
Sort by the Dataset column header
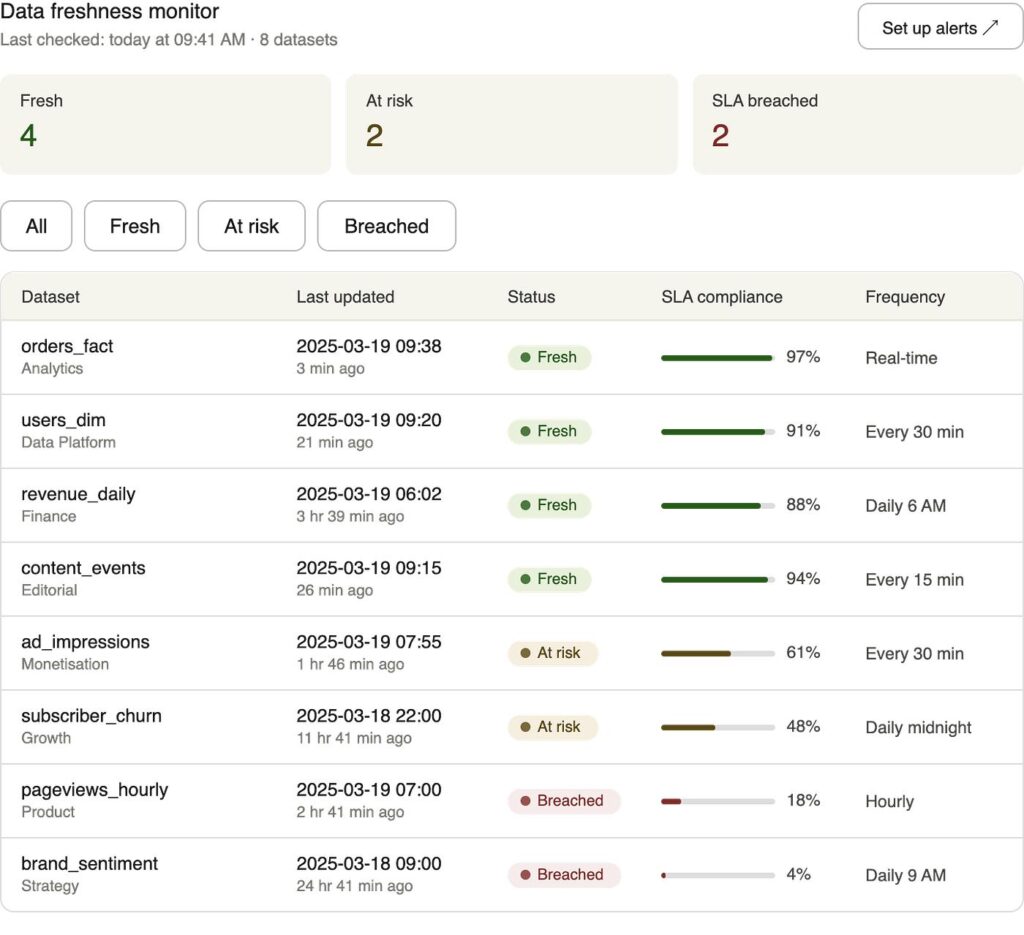coord(50,297)
